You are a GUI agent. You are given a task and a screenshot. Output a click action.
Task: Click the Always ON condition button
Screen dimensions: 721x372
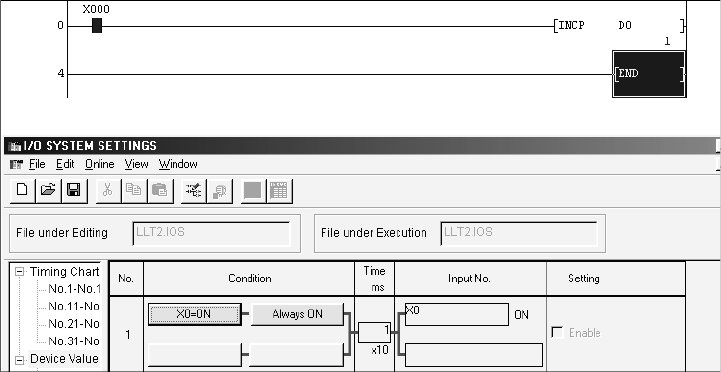(x=297, y=315)
